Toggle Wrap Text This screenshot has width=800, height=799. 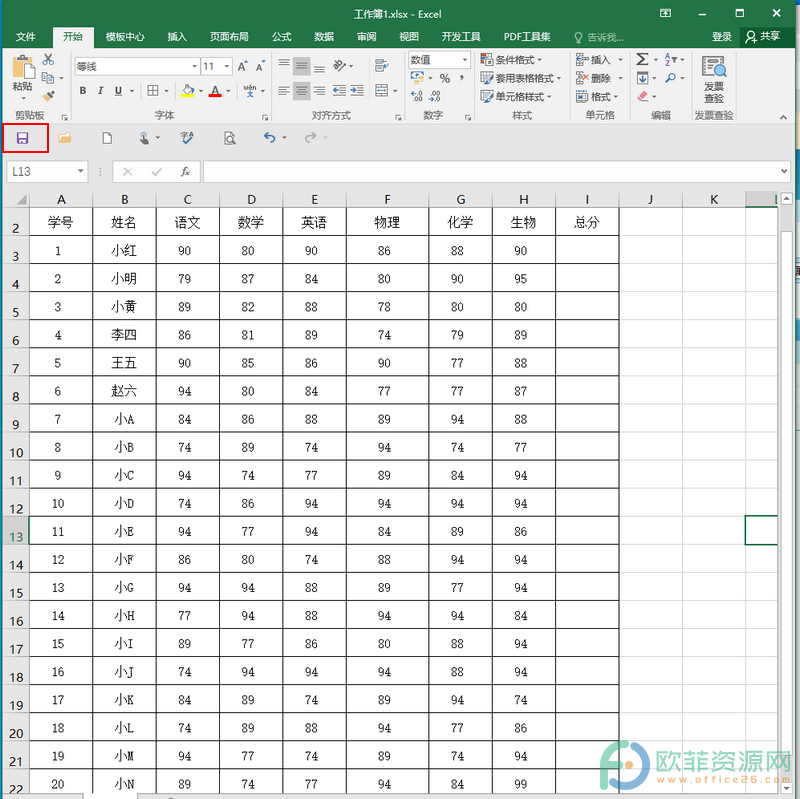(x=382, y=65)
